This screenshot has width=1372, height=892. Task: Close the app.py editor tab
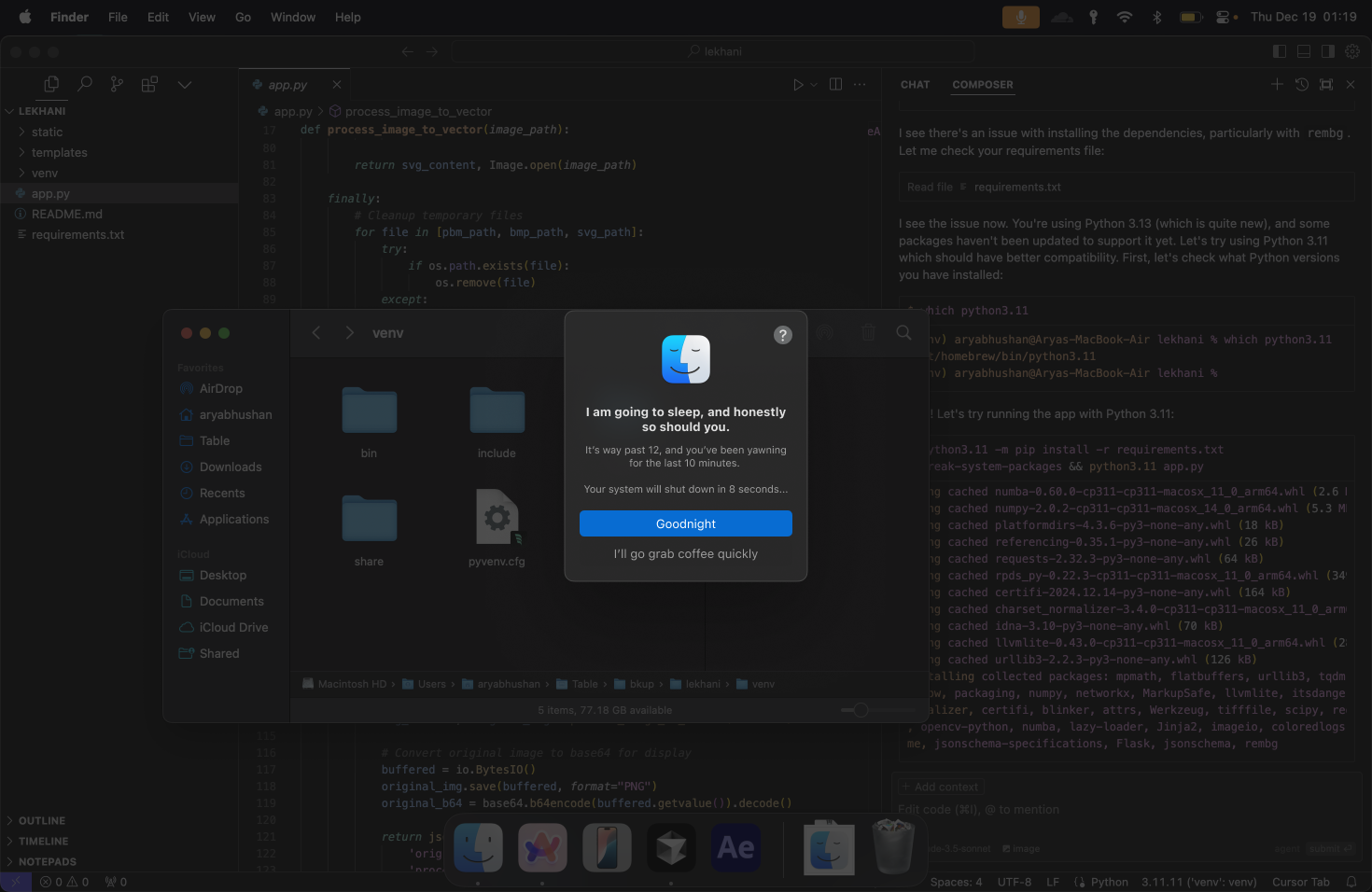tap(337, 84)
